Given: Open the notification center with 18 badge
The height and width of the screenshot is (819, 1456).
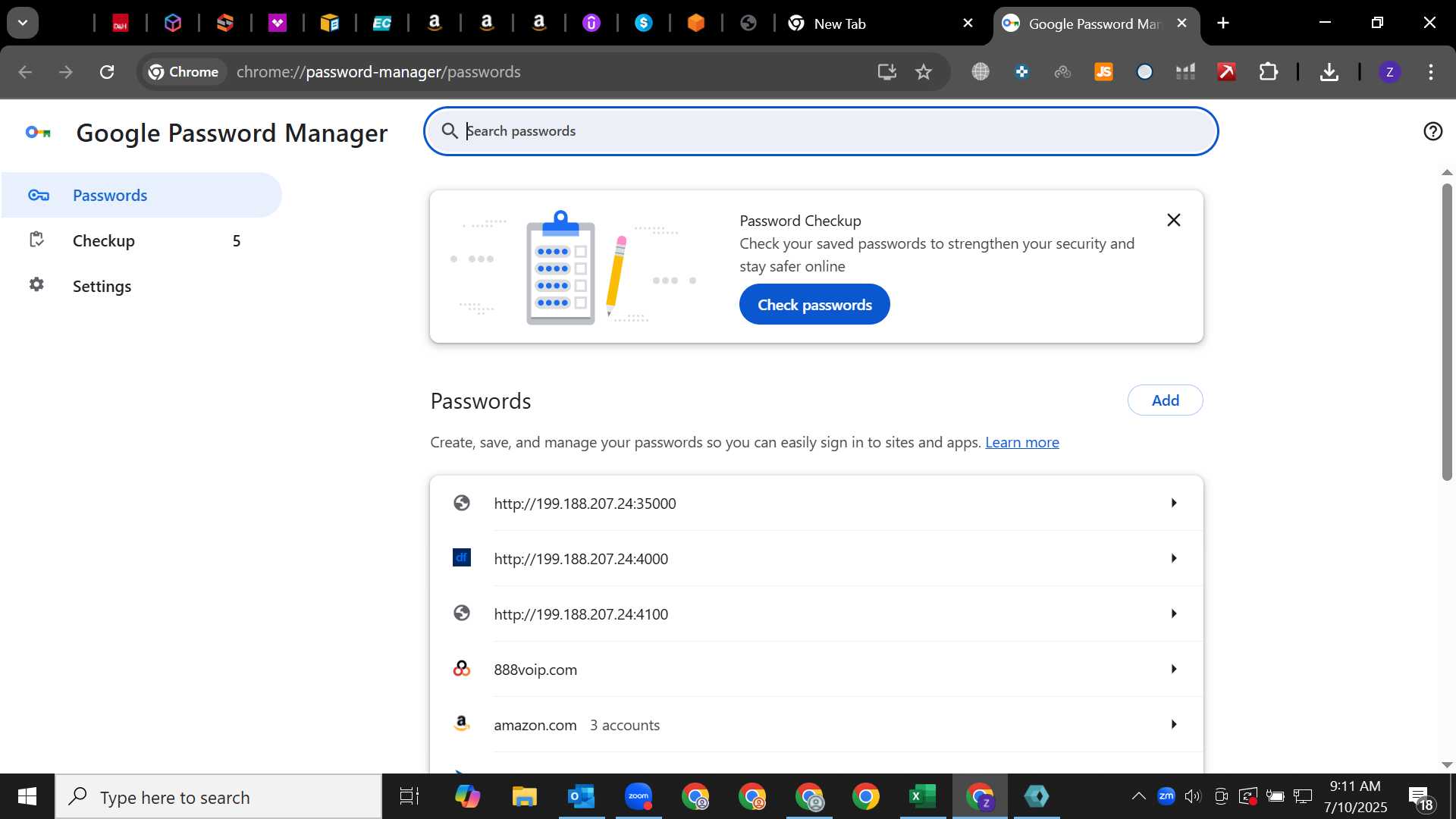Looking at the screenshot, I should (1420, 798).
